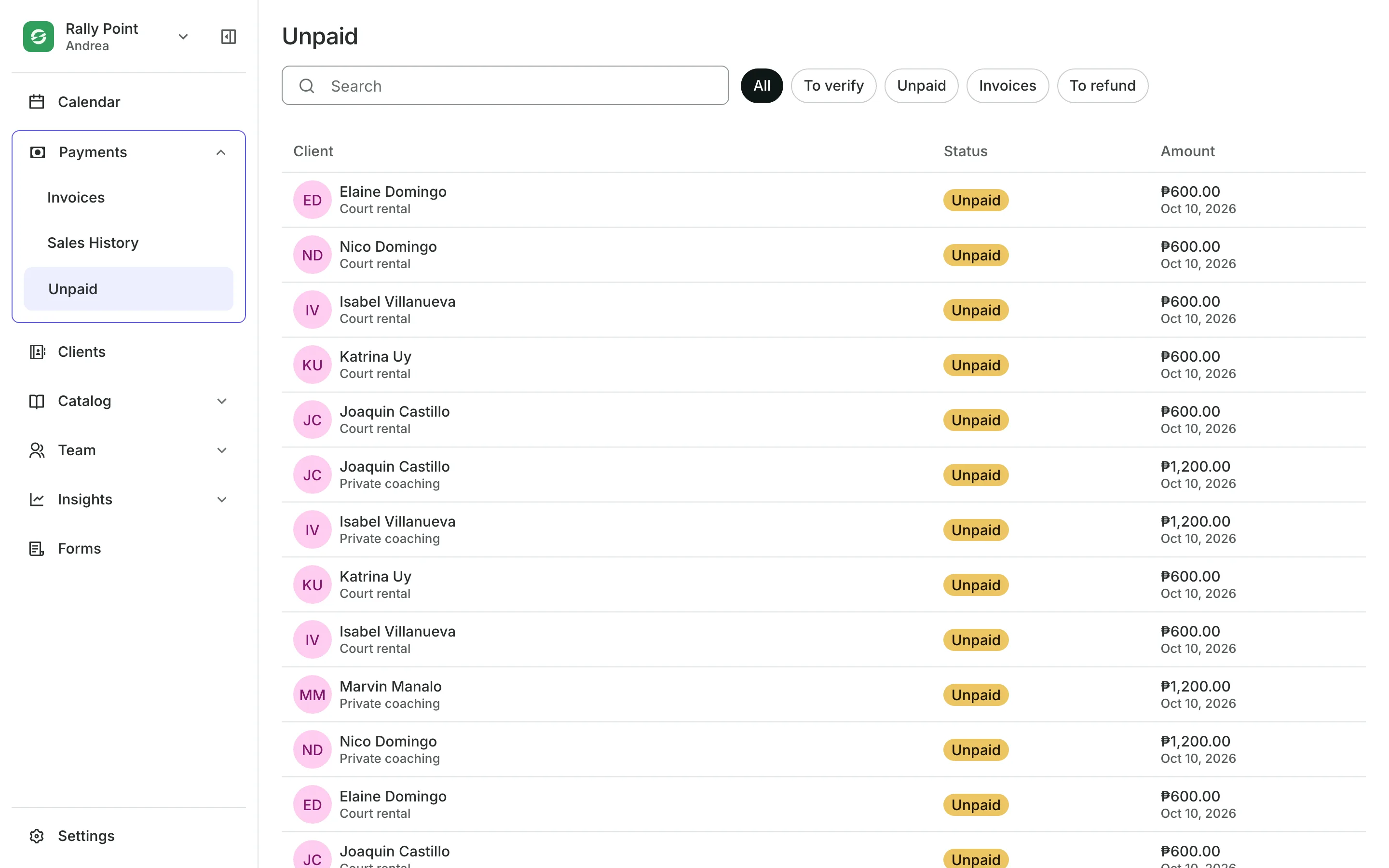Filter by To verify
1389x868 pixels.
click(x=833, y=85)
